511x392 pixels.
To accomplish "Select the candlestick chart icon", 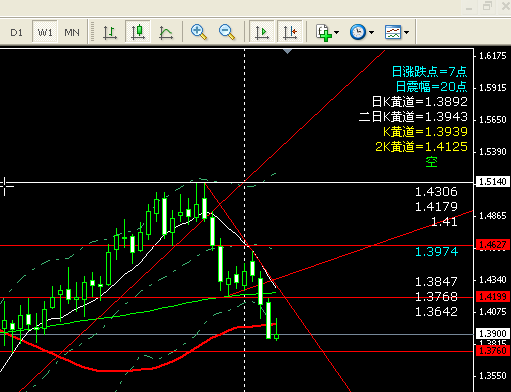I will point(138,32).
